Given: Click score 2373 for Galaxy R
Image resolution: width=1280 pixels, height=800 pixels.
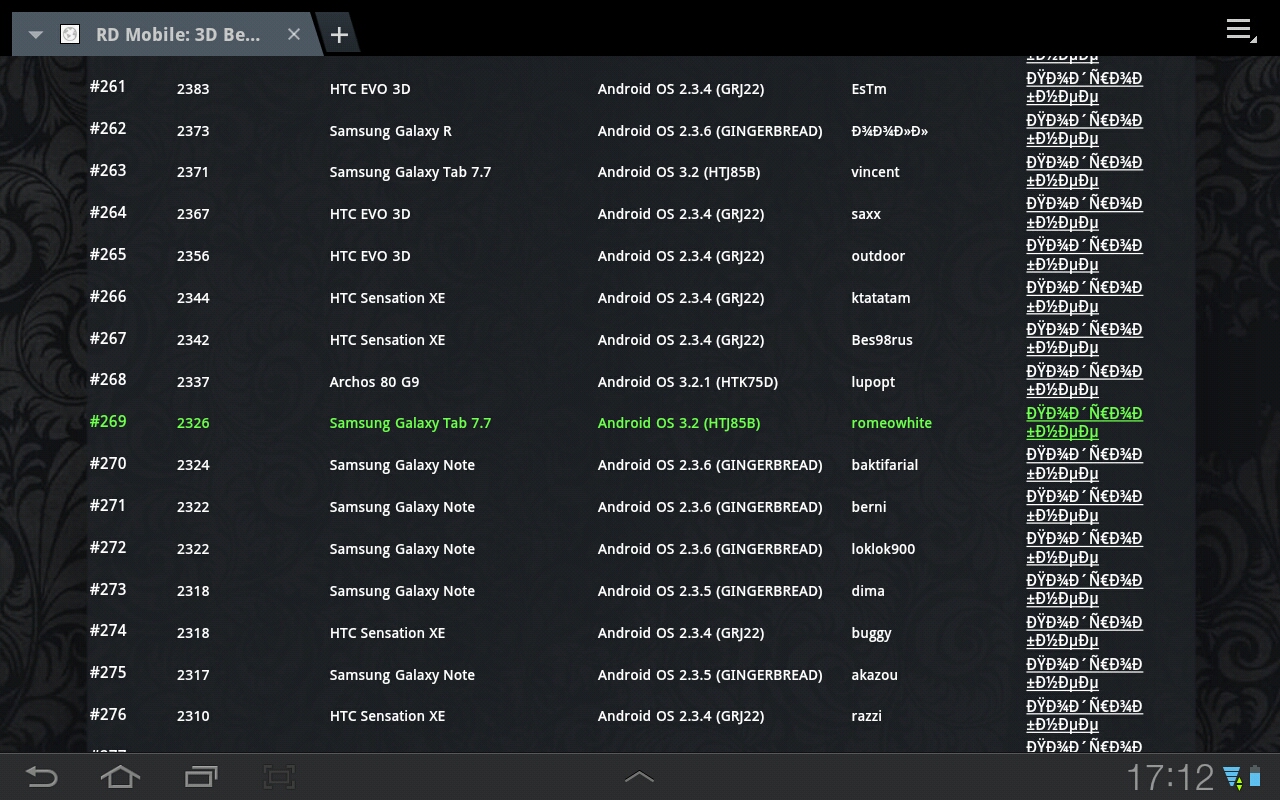Looking at the screenshot, I should pyautogui.click(x=193, y=131).
